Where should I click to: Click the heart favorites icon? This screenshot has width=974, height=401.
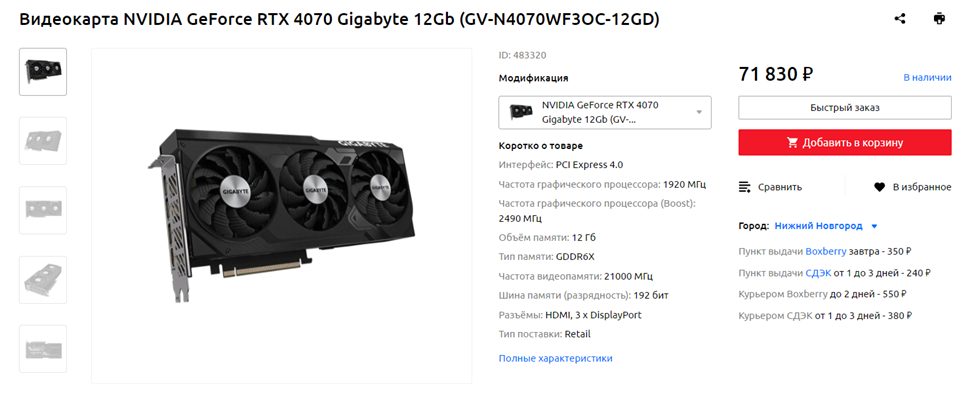pos(879,187)
